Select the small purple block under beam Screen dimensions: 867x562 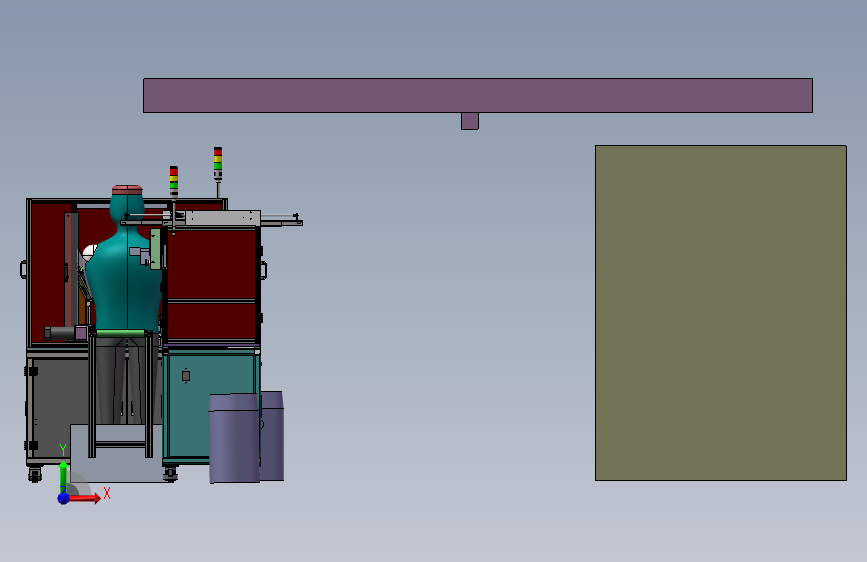pos(469,121)
